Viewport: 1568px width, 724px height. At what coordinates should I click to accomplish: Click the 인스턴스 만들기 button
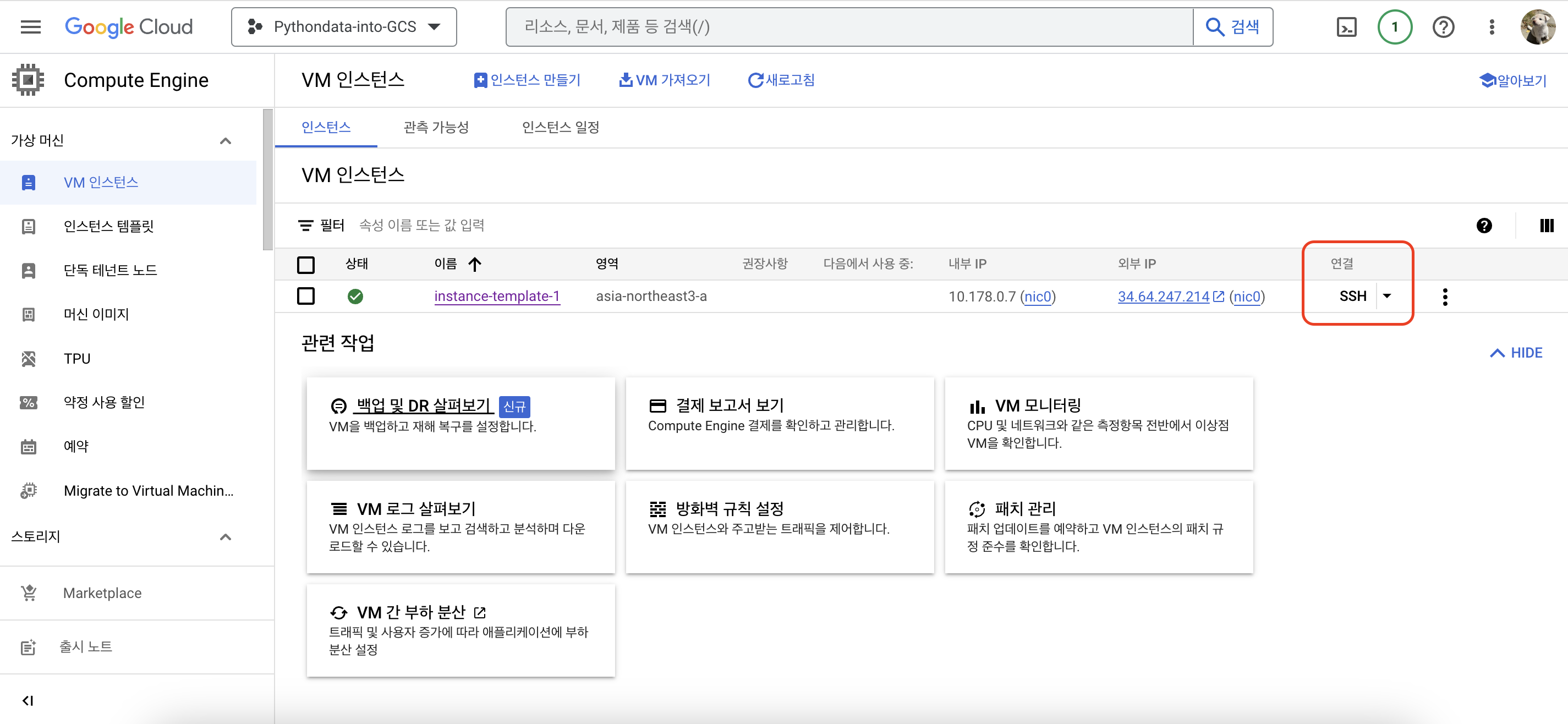coord(527,80)
